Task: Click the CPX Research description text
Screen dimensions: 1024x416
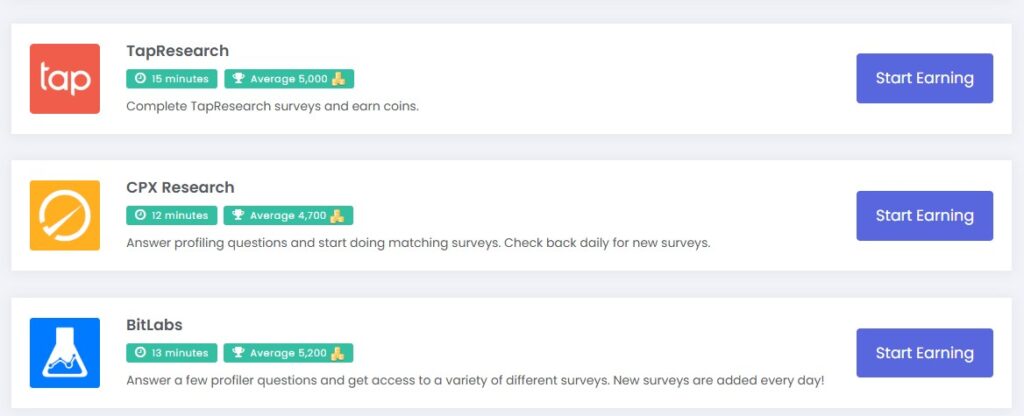Action: tap(417, 243)
